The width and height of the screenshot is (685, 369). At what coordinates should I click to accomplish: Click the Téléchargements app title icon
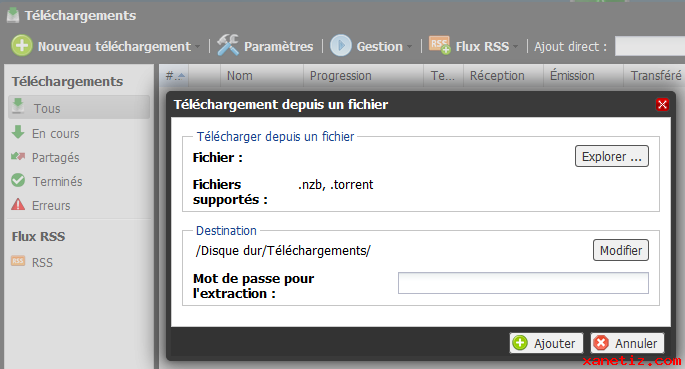pyautogui.click(x=13, y=15)
